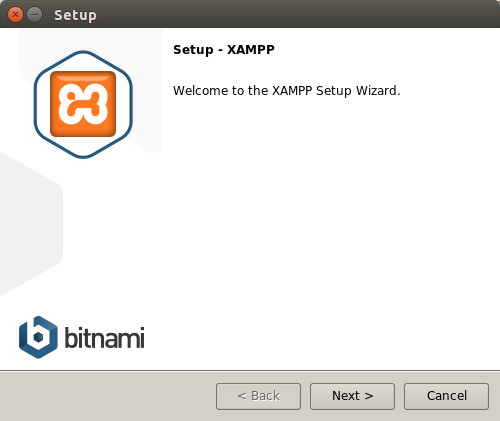500x421 pixels.
Task: Minimize the Setup window
Action: point(34,15)
